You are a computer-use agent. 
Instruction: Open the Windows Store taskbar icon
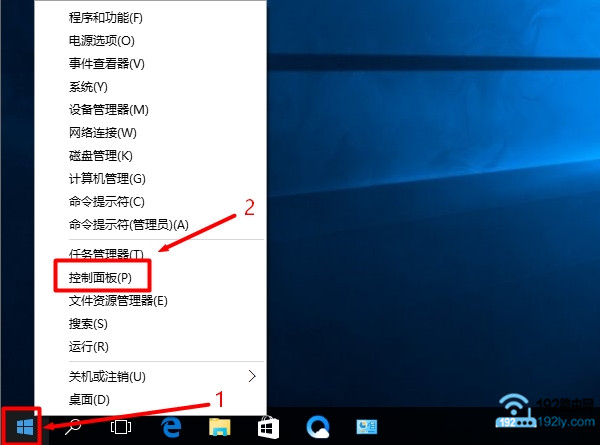(x=268, y=427)
